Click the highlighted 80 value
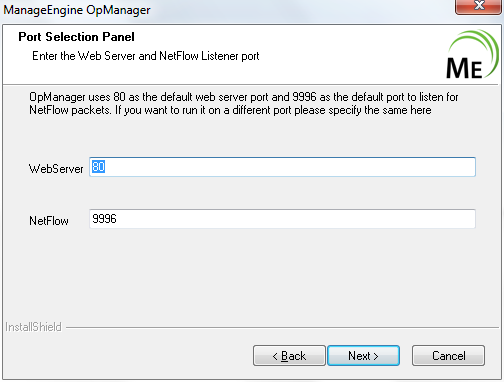The width and height of the screenshot is (504, 382). [x=98, y=167]
